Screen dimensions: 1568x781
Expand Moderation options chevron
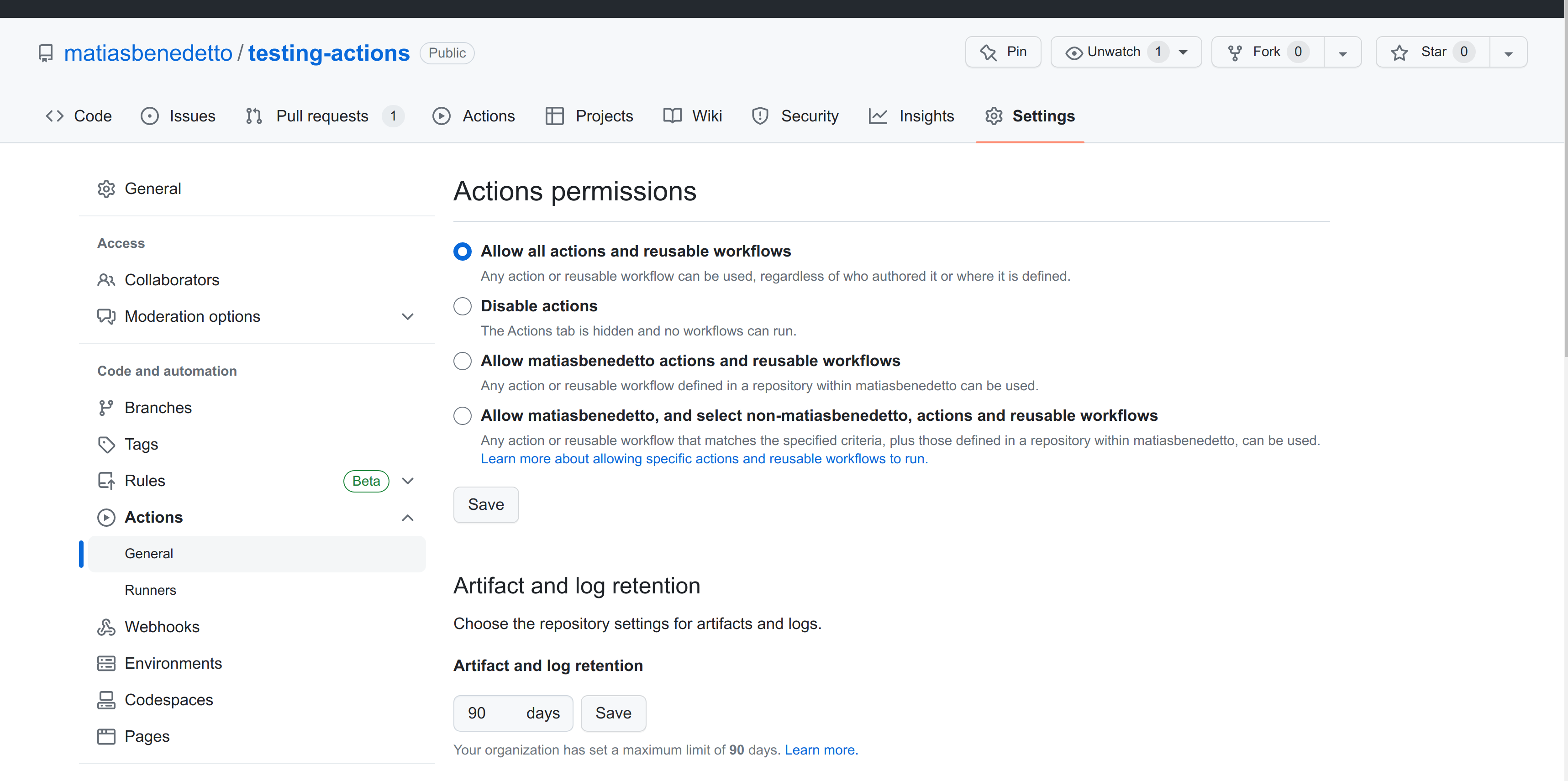click(408, 316)
